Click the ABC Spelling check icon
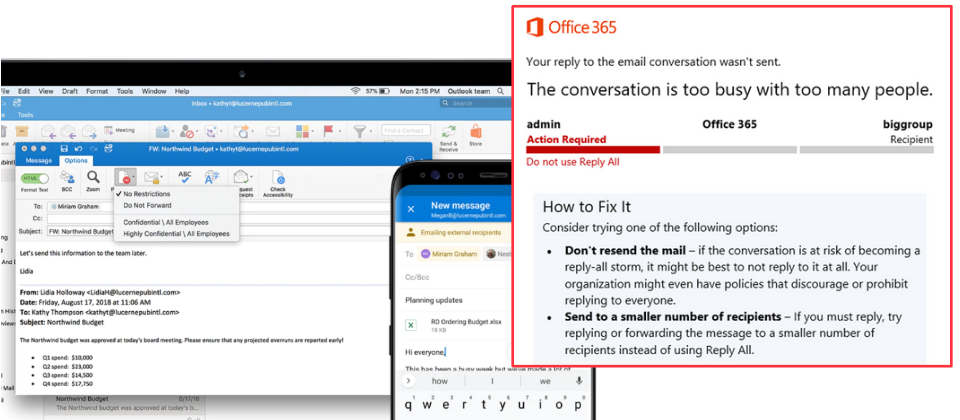 [184, 178]
